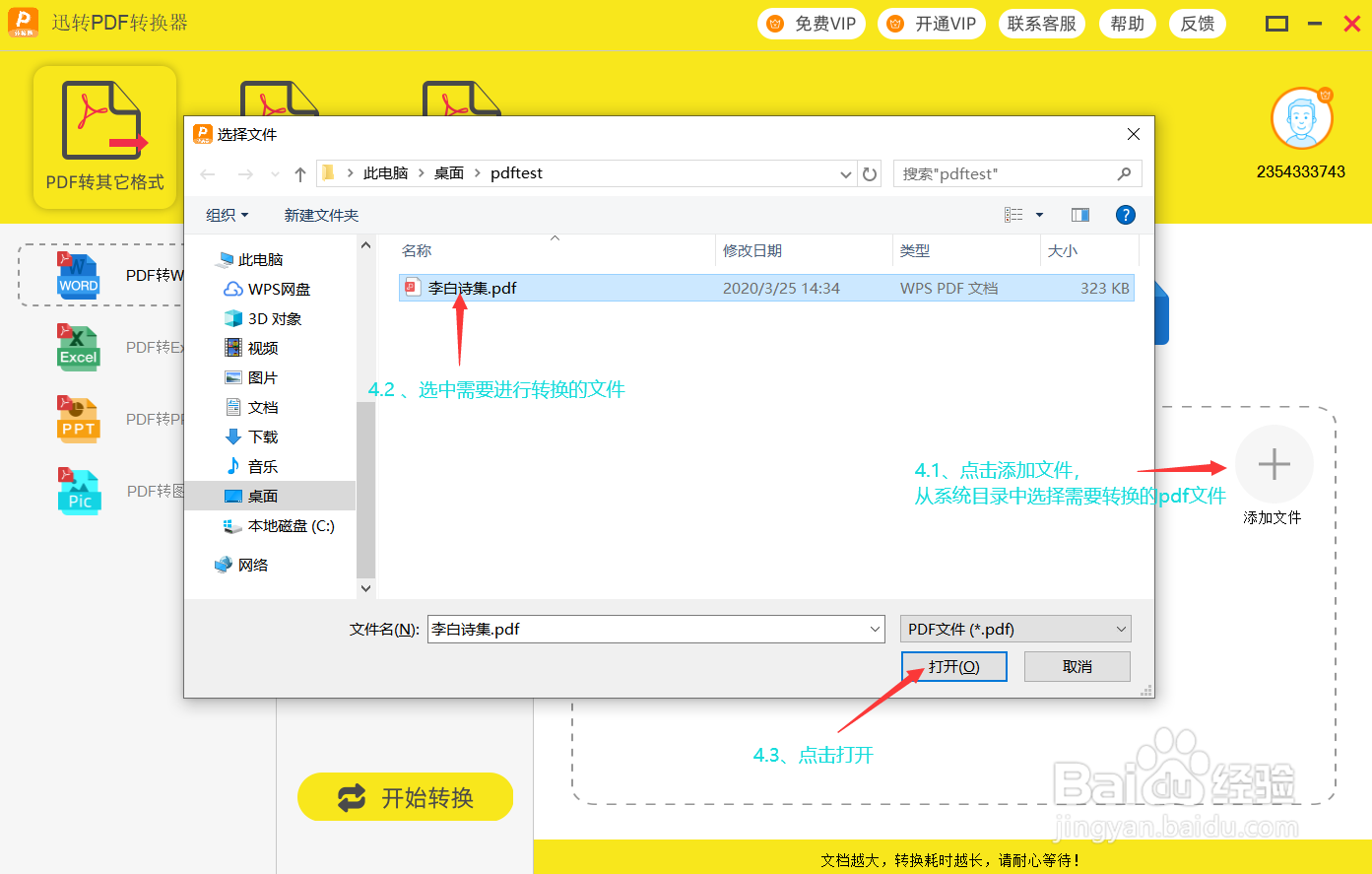Open the 帮助 button

click(x=1128, y=24)
